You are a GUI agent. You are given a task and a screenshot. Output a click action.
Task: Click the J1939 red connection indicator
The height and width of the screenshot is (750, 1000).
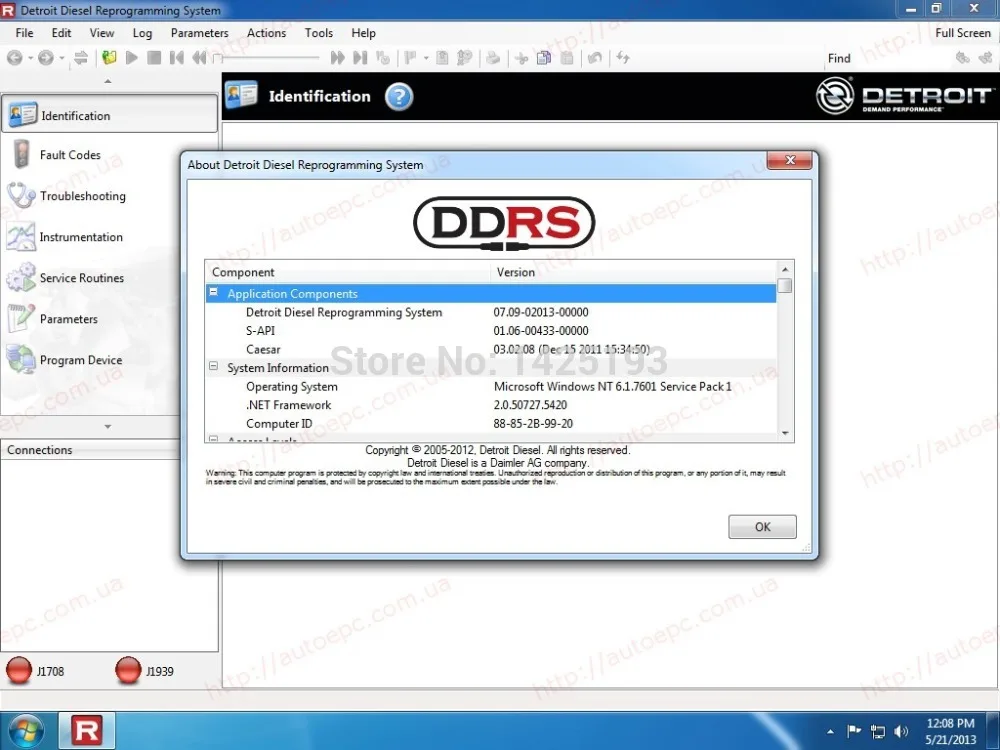pyautogui.click(x=128, y=670)
